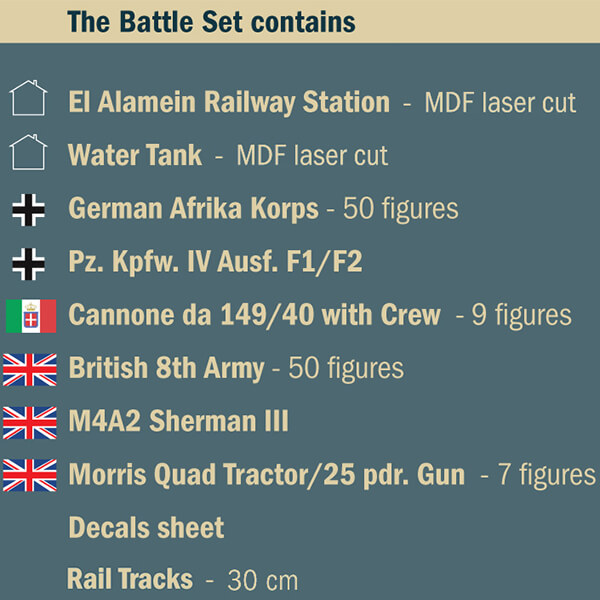Open the M4A2 Sherman III entry
Screen dimensions: 600x600
point(178,421)
